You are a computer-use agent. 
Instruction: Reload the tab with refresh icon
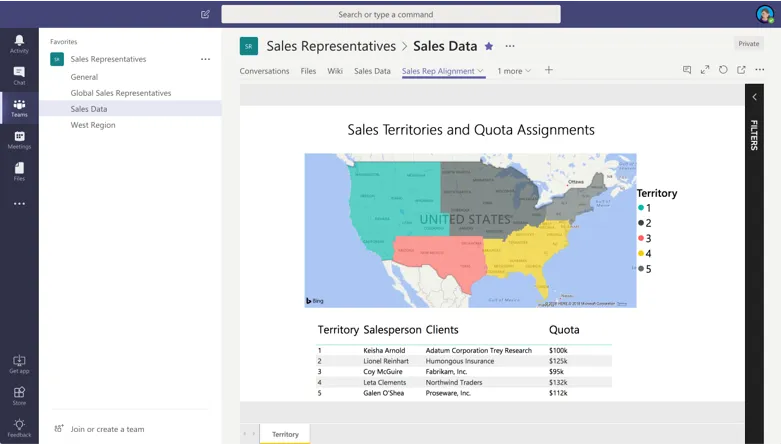point(723,70)
